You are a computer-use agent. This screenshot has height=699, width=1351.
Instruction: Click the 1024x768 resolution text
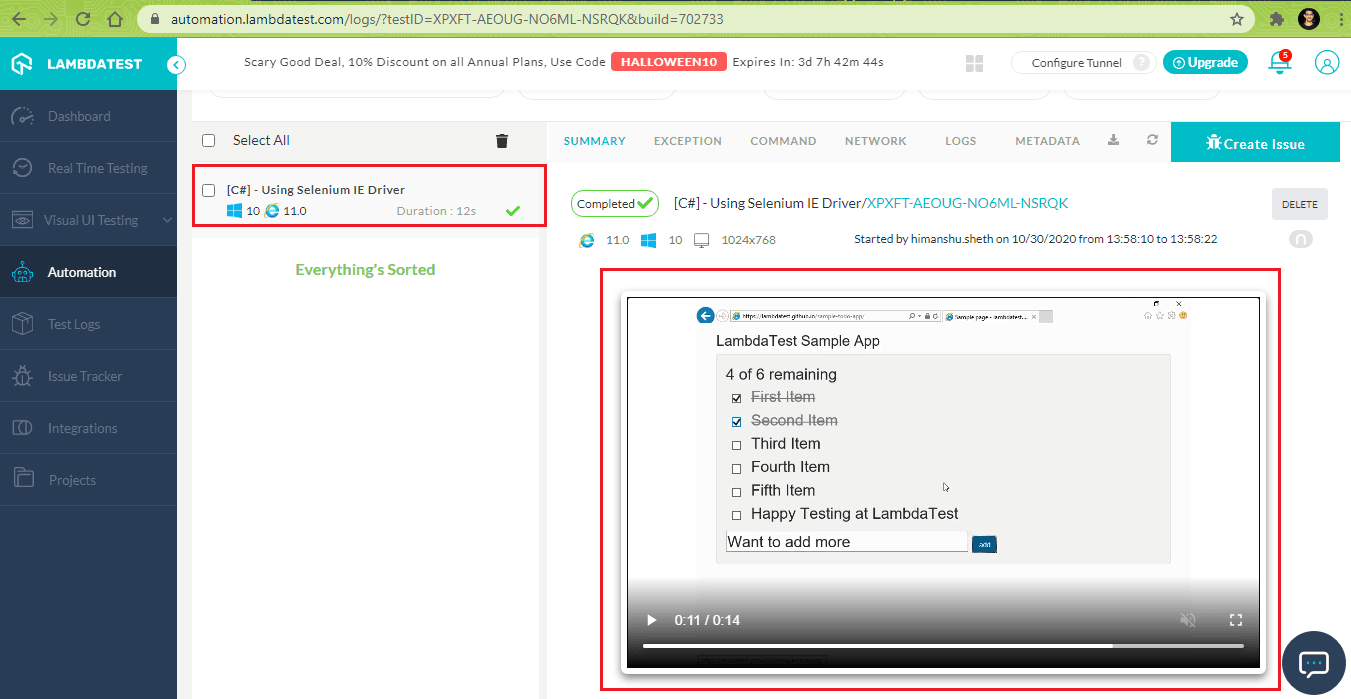(748, 240)
